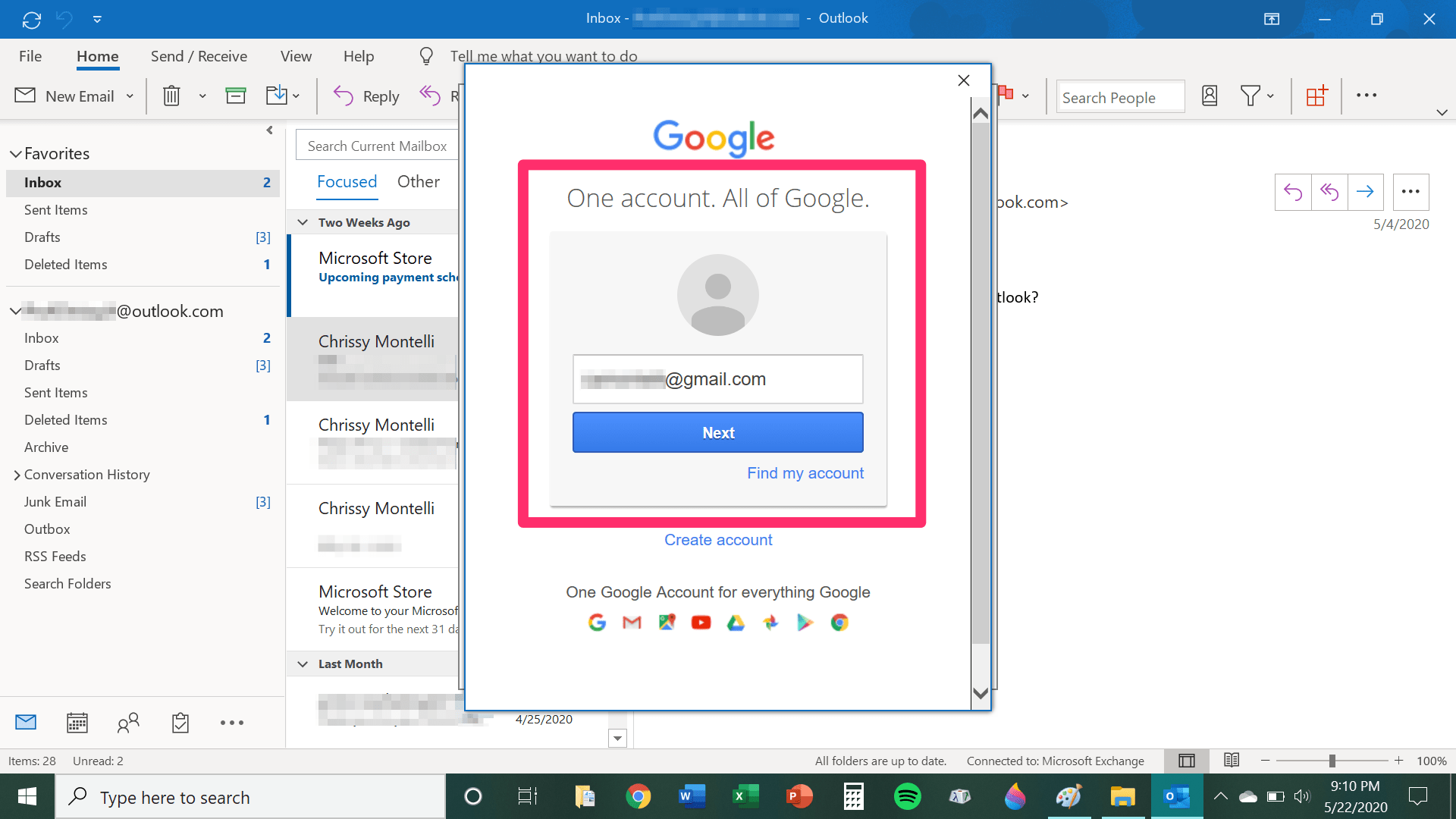Viewport: 1456px width, 819px height.
Task: Toggle the Normal view layout button
Action: coord(1187,761)
